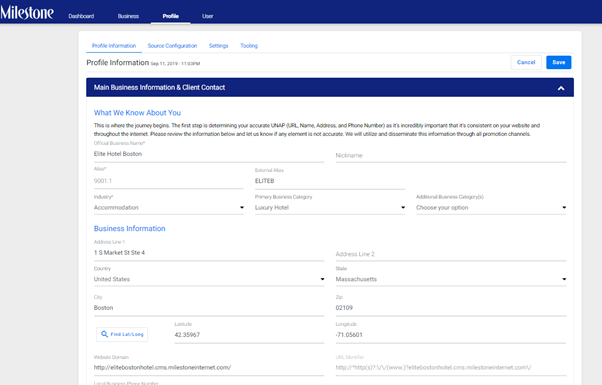
Task: Click the Find Lat/Long button
Action: (122, 334)
